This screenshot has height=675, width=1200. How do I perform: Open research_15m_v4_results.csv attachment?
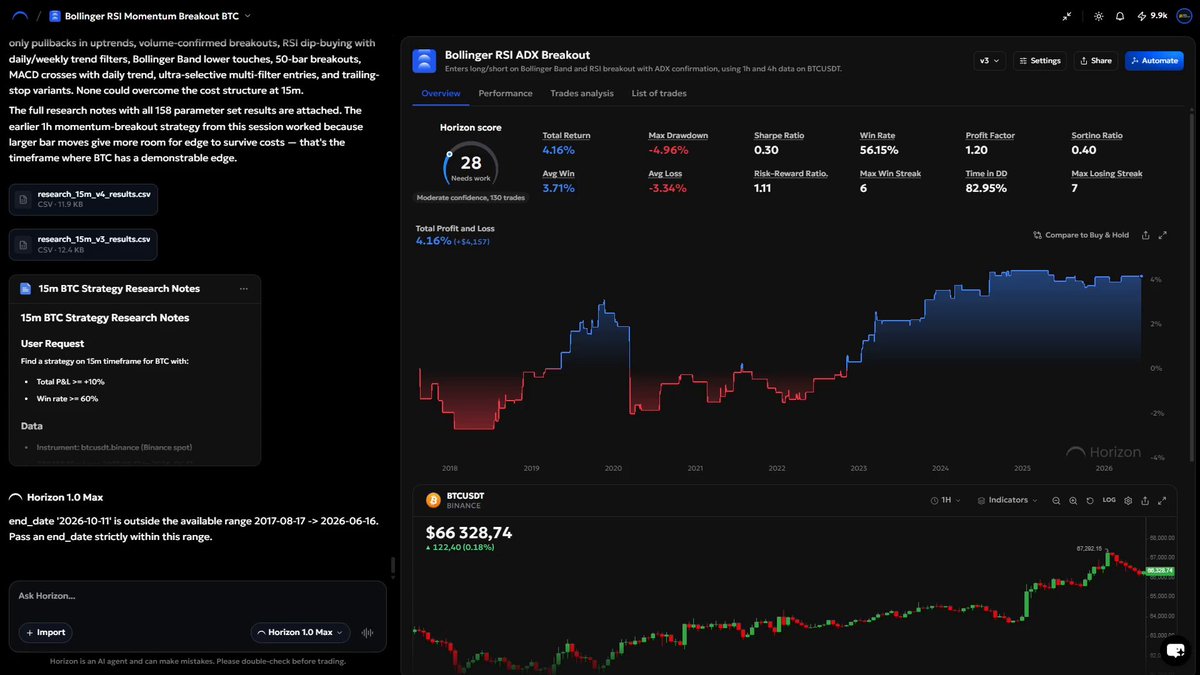83,199
